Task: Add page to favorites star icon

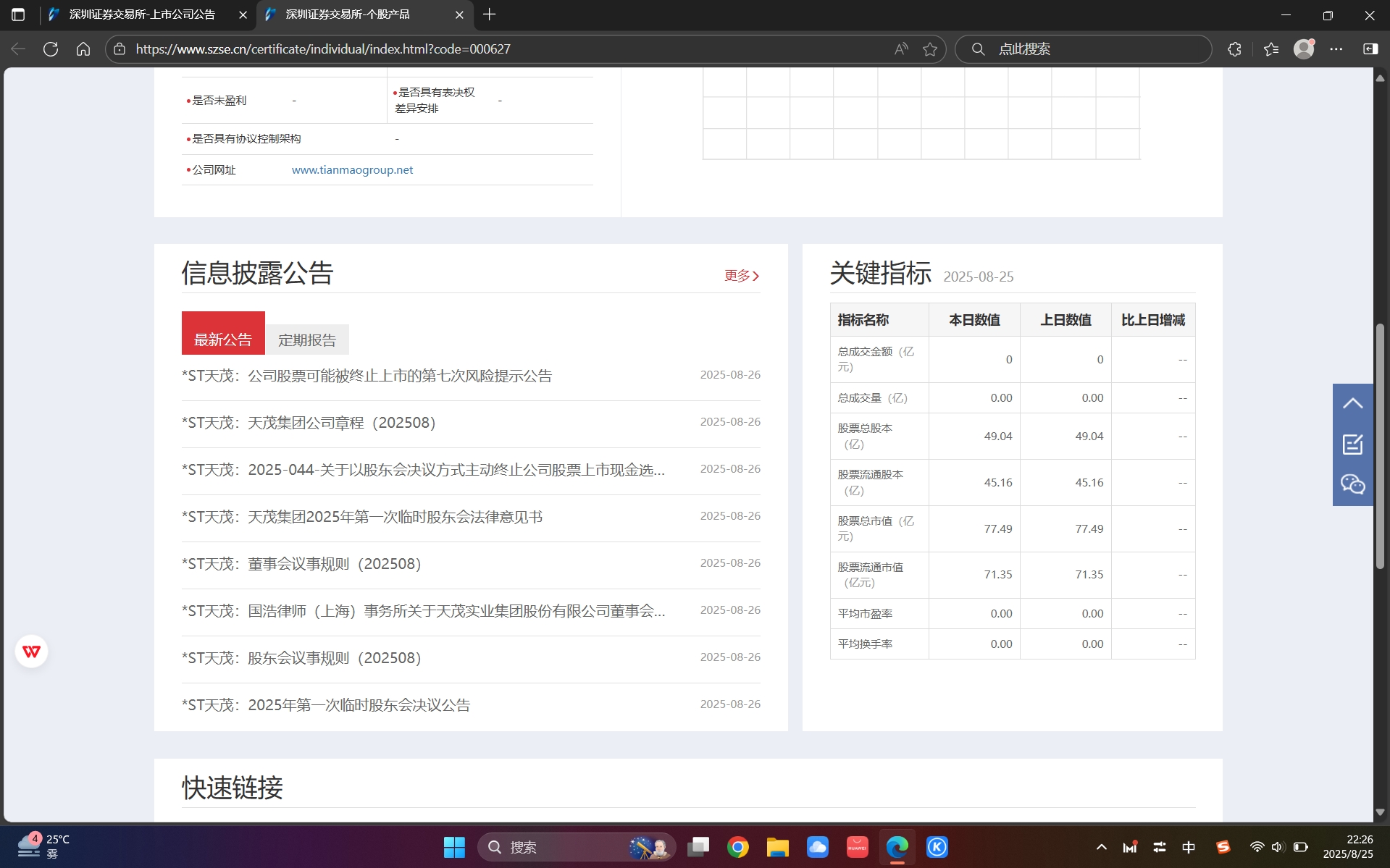Action: 930,49
